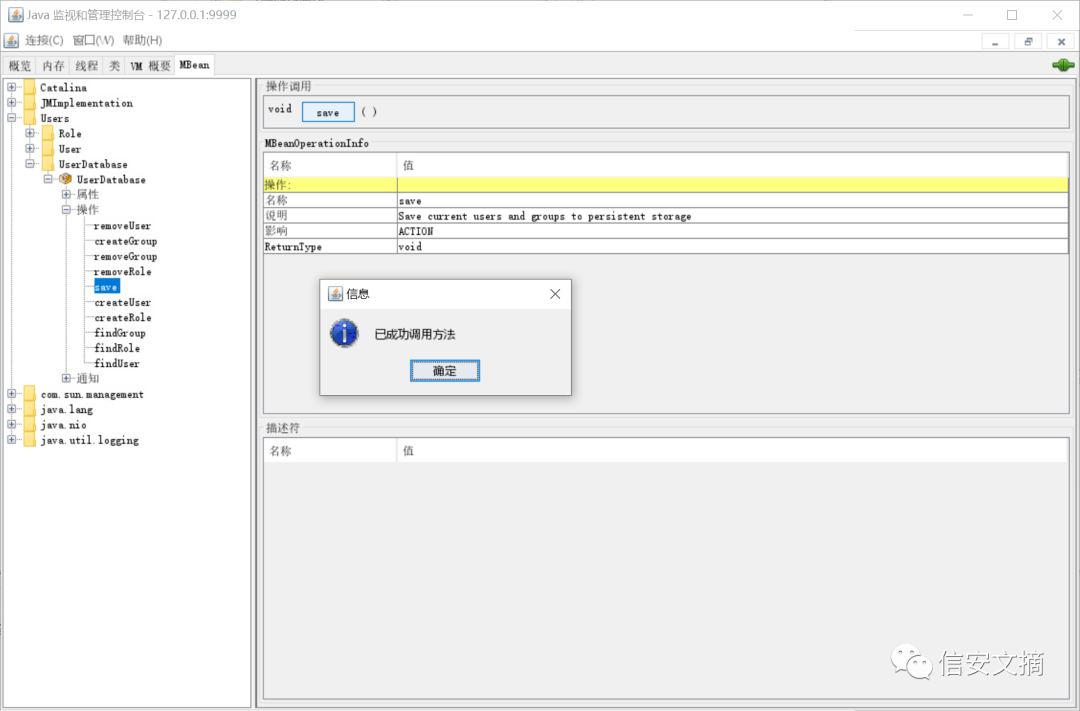Select removeGroup operation in tree
The width and height of the screenshot is (1080, 711).
click(125, 256)
